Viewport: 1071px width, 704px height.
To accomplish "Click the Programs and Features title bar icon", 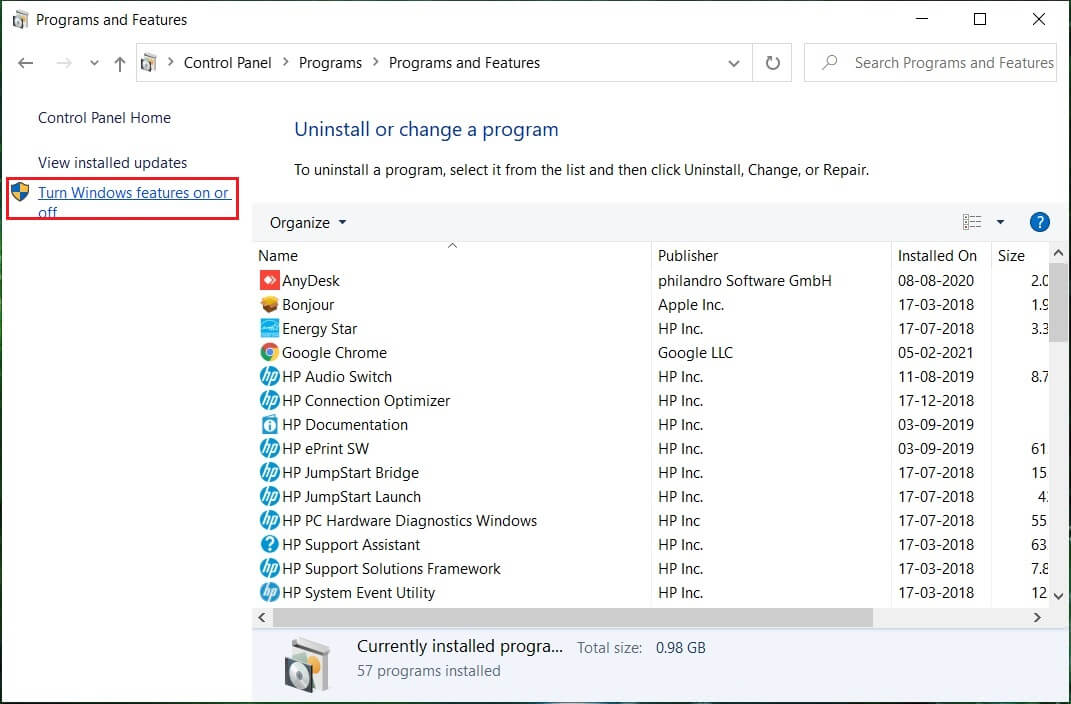I will 20,20.
